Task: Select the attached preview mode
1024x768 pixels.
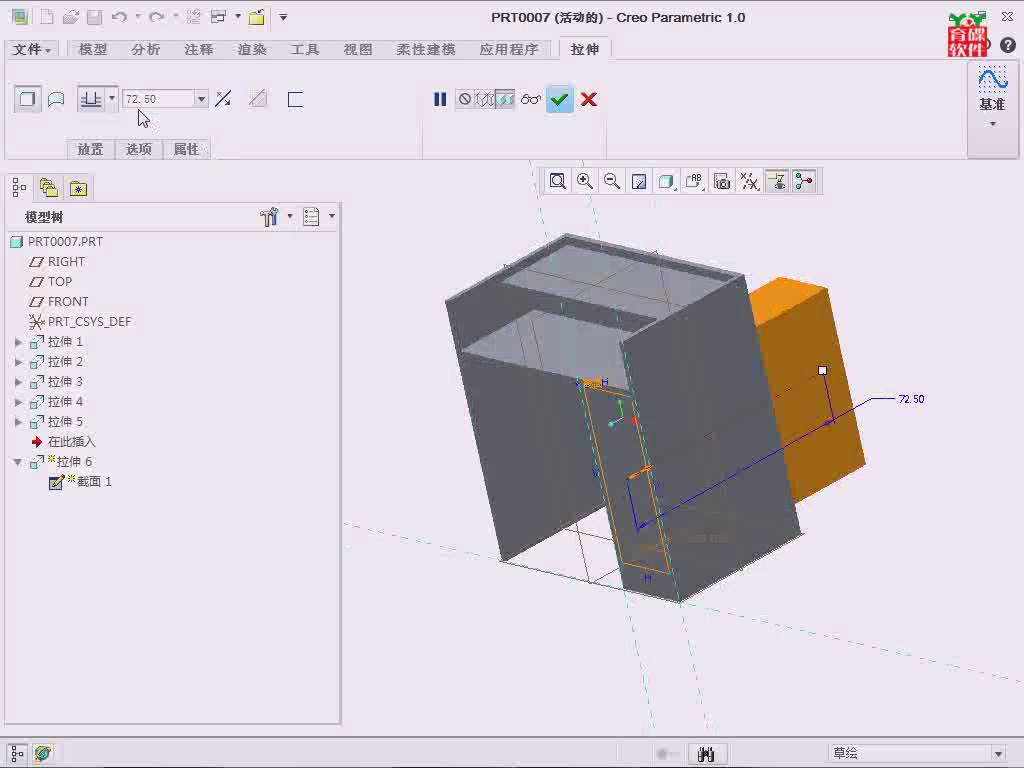Action: (505, 99)
